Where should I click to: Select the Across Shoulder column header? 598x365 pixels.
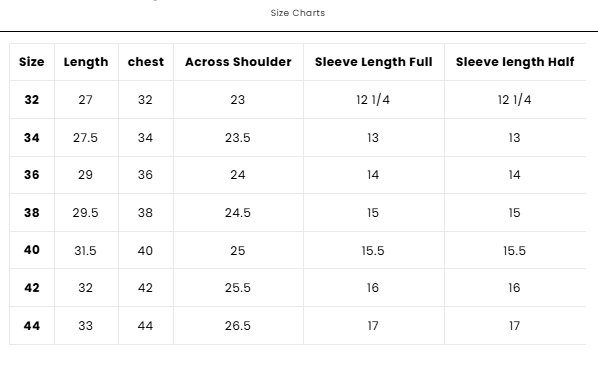click(x=238, y=62)
